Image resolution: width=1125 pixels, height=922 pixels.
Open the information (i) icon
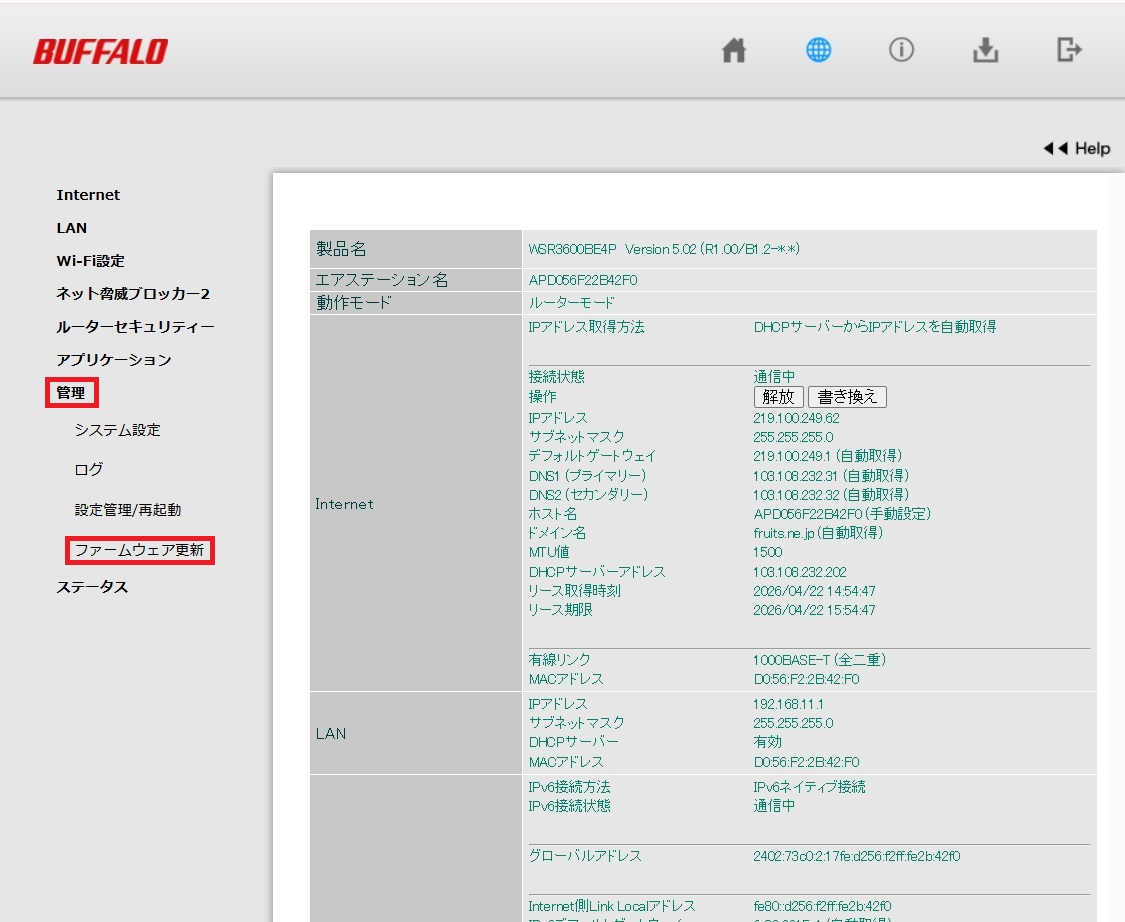tap(901, 50)
